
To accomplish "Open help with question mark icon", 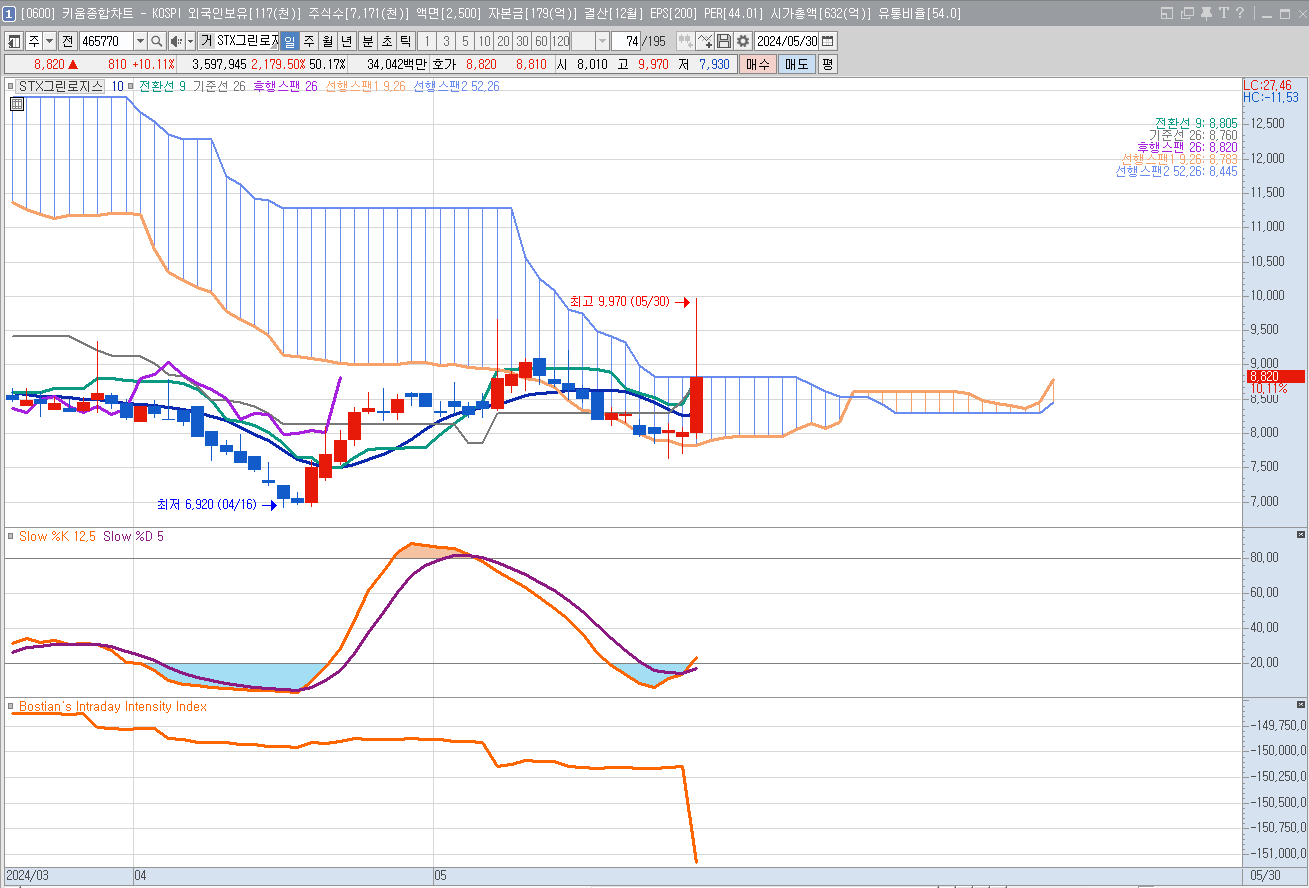I will pos(1241,13).
